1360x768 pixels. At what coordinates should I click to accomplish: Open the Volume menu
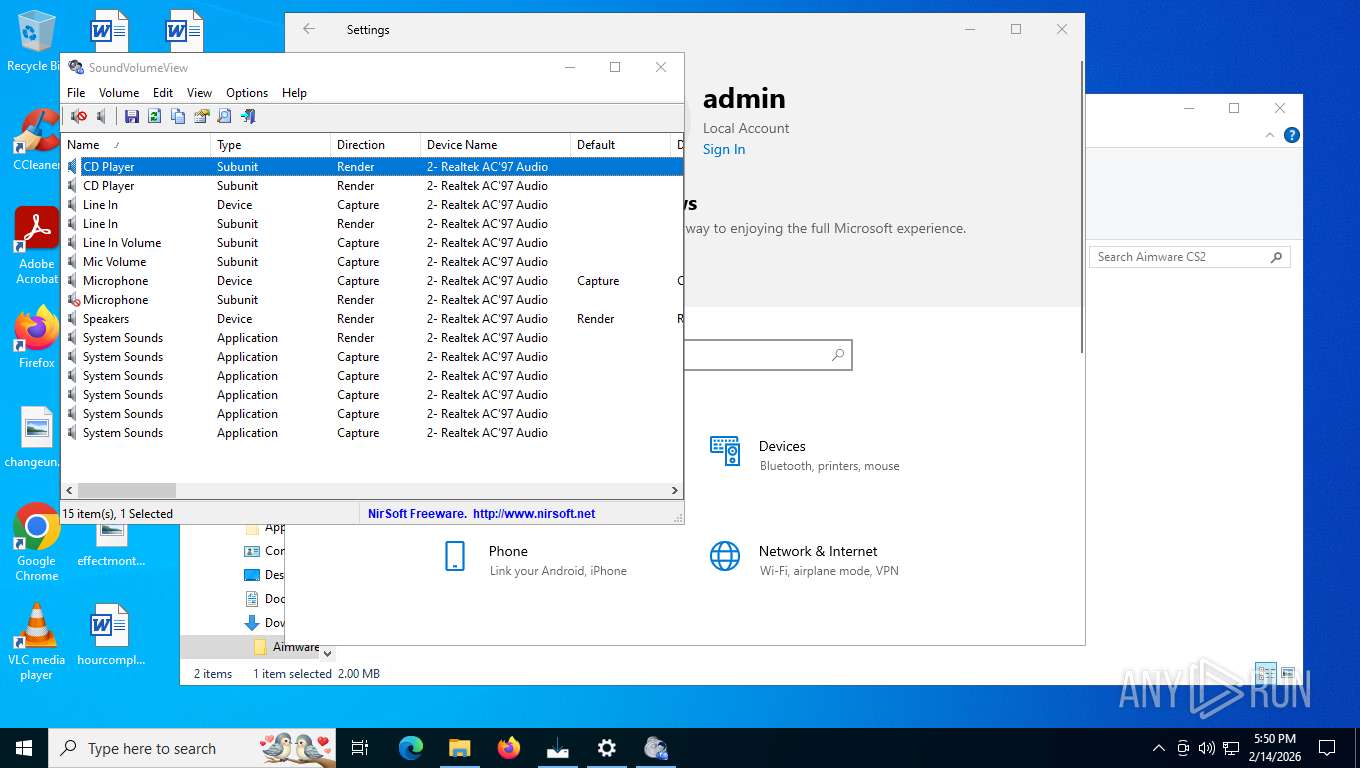119,93
